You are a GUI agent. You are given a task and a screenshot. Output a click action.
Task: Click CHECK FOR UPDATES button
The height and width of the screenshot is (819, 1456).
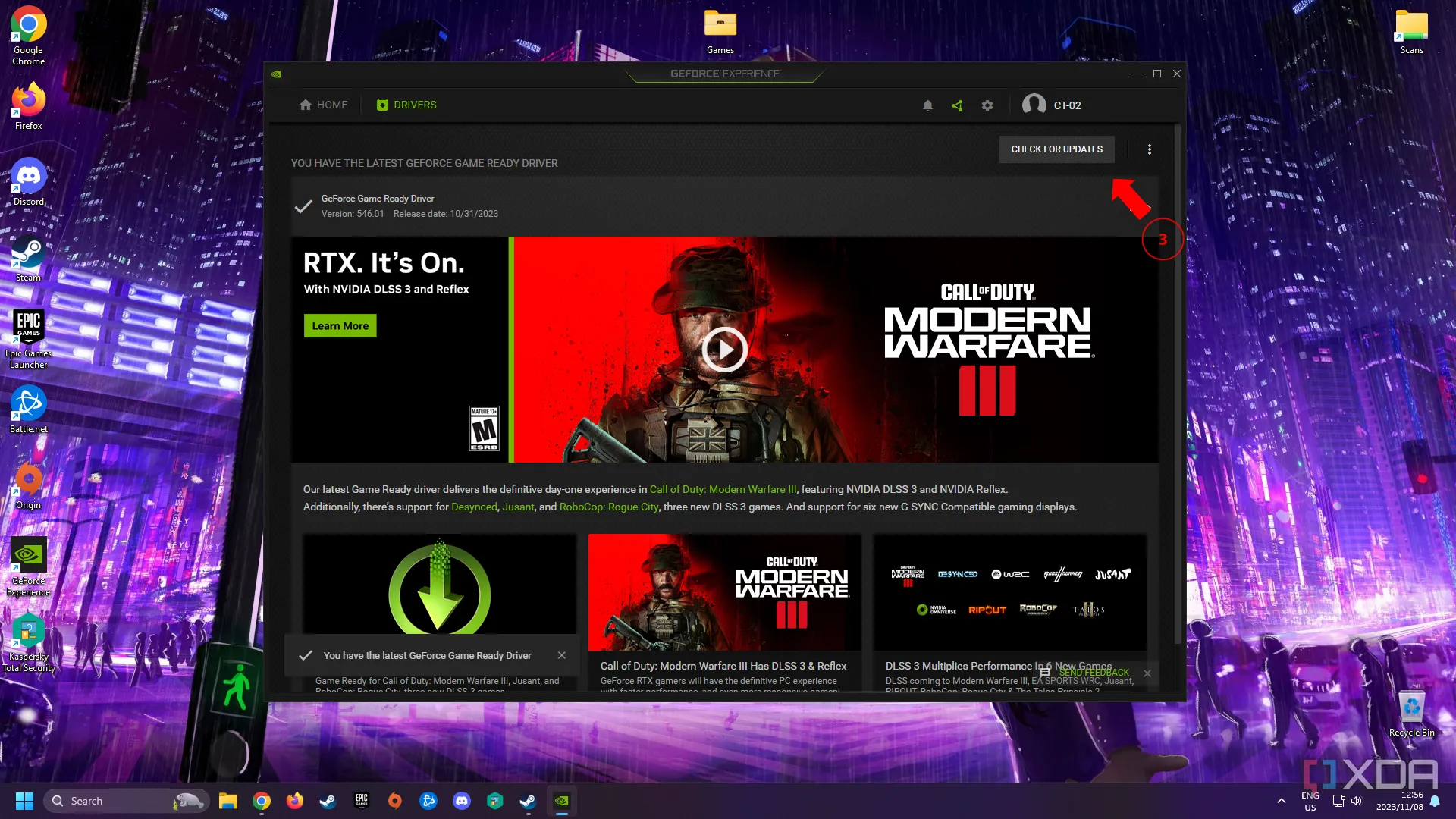[1056, 149]
